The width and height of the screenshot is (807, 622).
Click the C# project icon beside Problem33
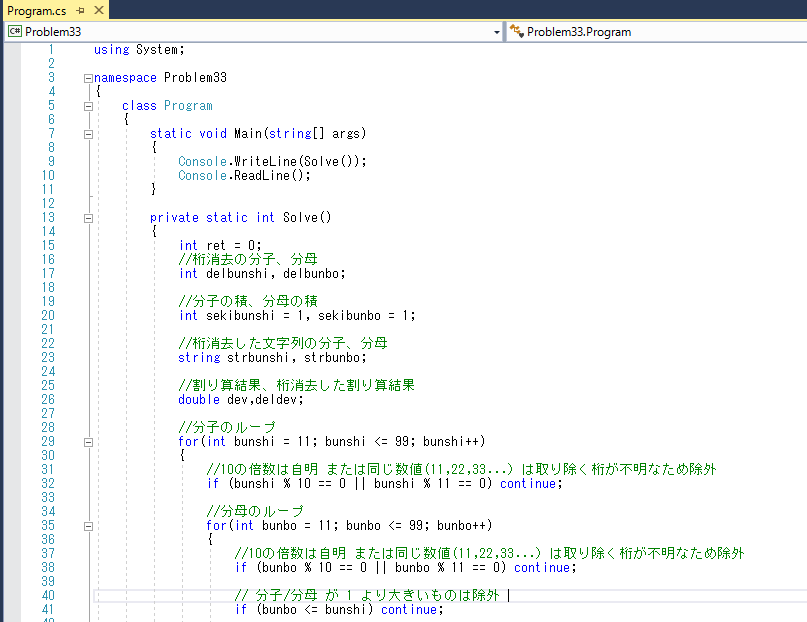[x=14, y=31]
